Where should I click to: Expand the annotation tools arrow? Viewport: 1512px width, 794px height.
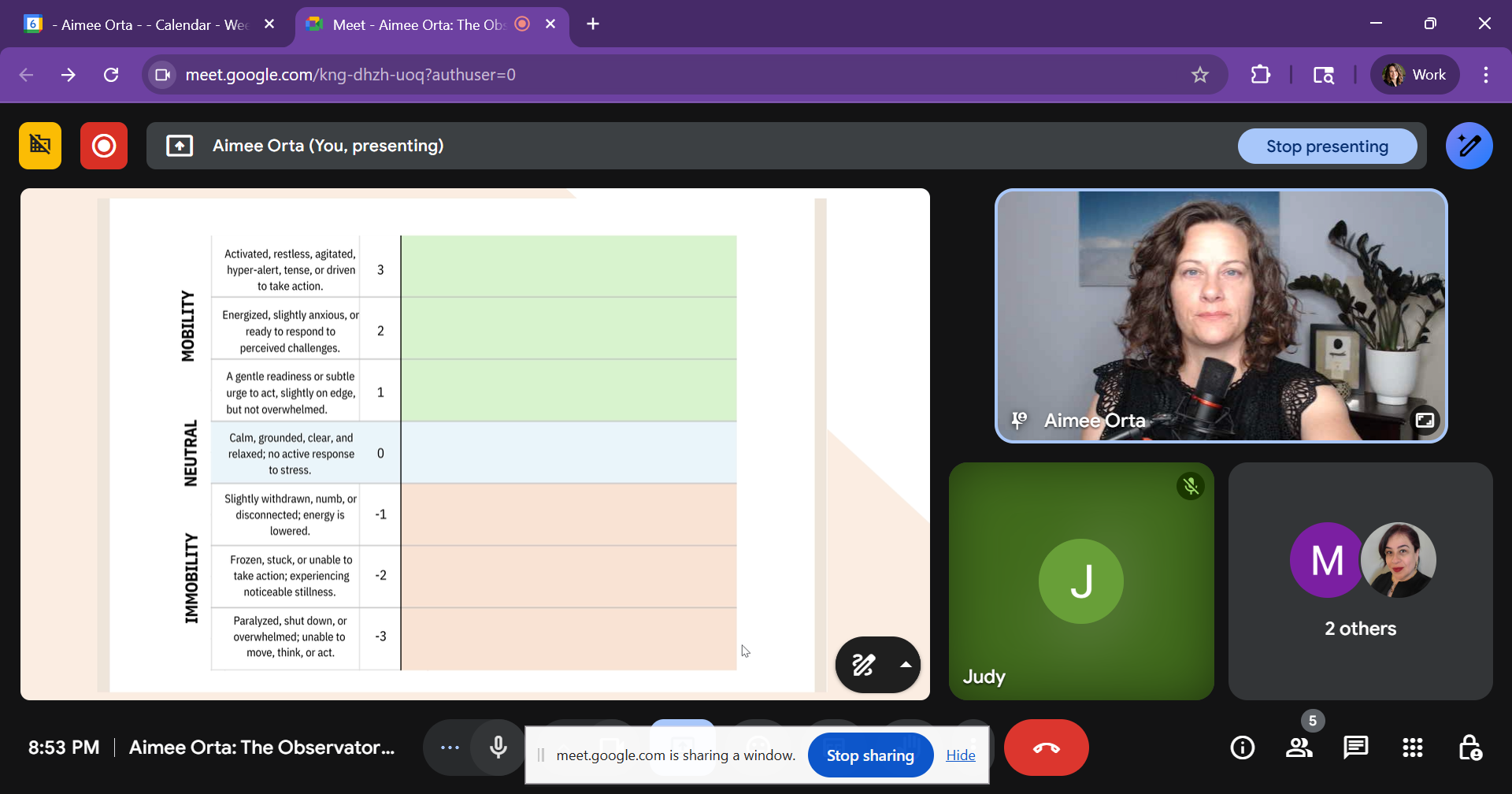[x=906, y=665]
